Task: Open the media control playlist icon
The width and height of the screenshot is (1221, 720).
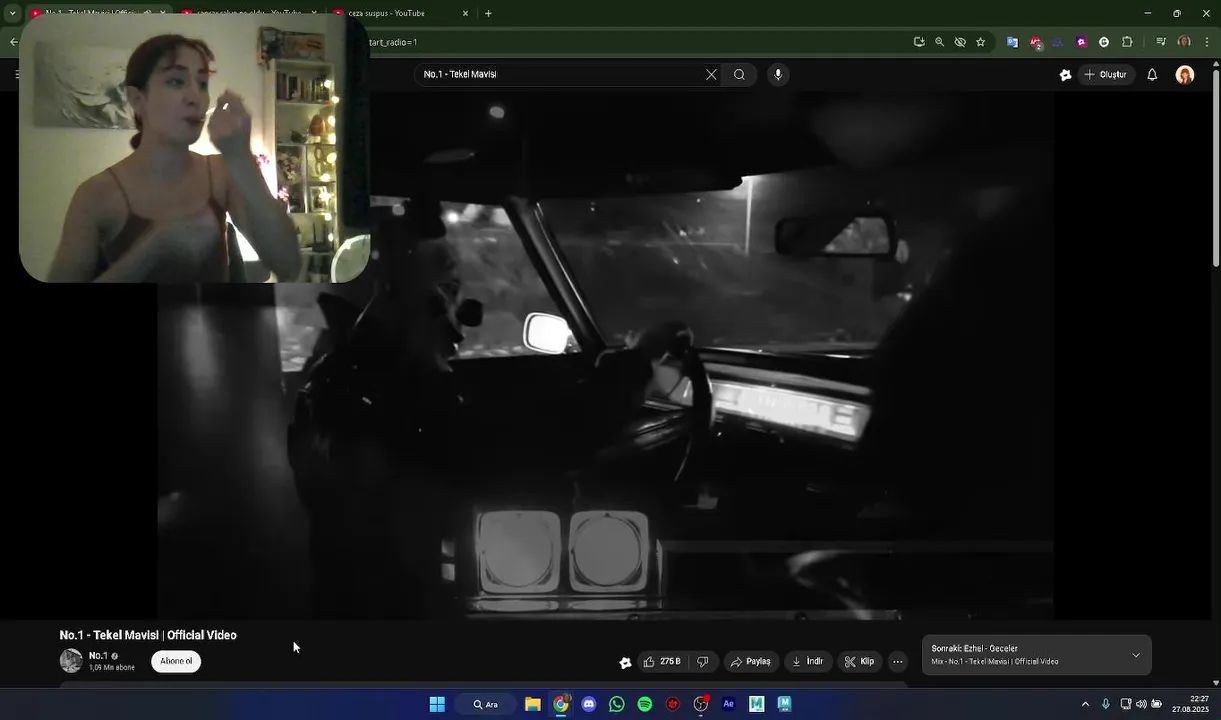Action: pyautogui.click(x=1161, y=42)
